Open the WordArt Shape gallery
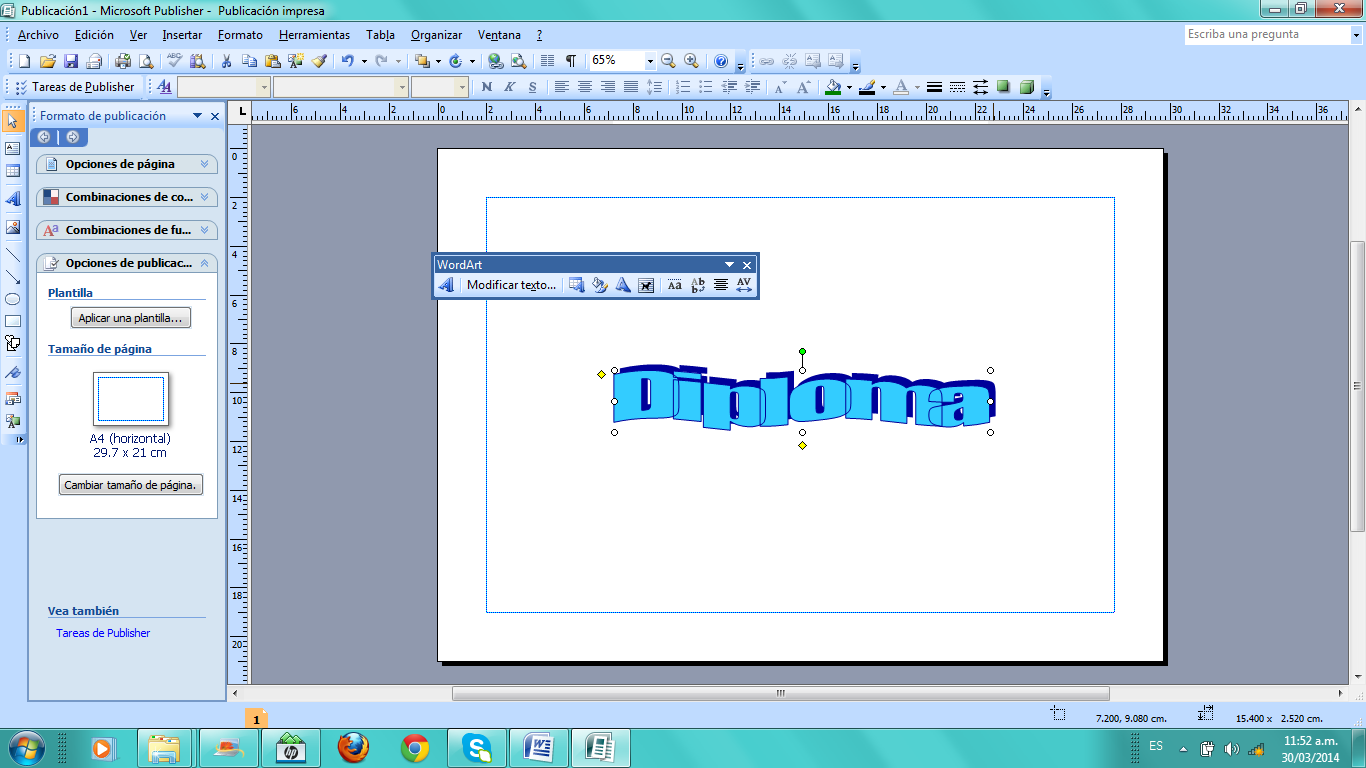 622,285
